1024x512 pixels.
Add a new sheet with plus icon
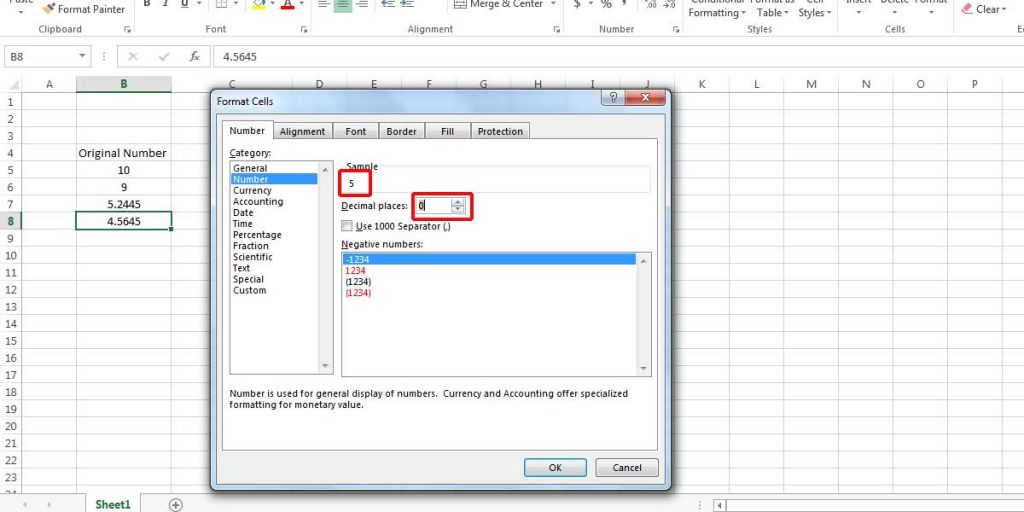click(x=175, y=504)
